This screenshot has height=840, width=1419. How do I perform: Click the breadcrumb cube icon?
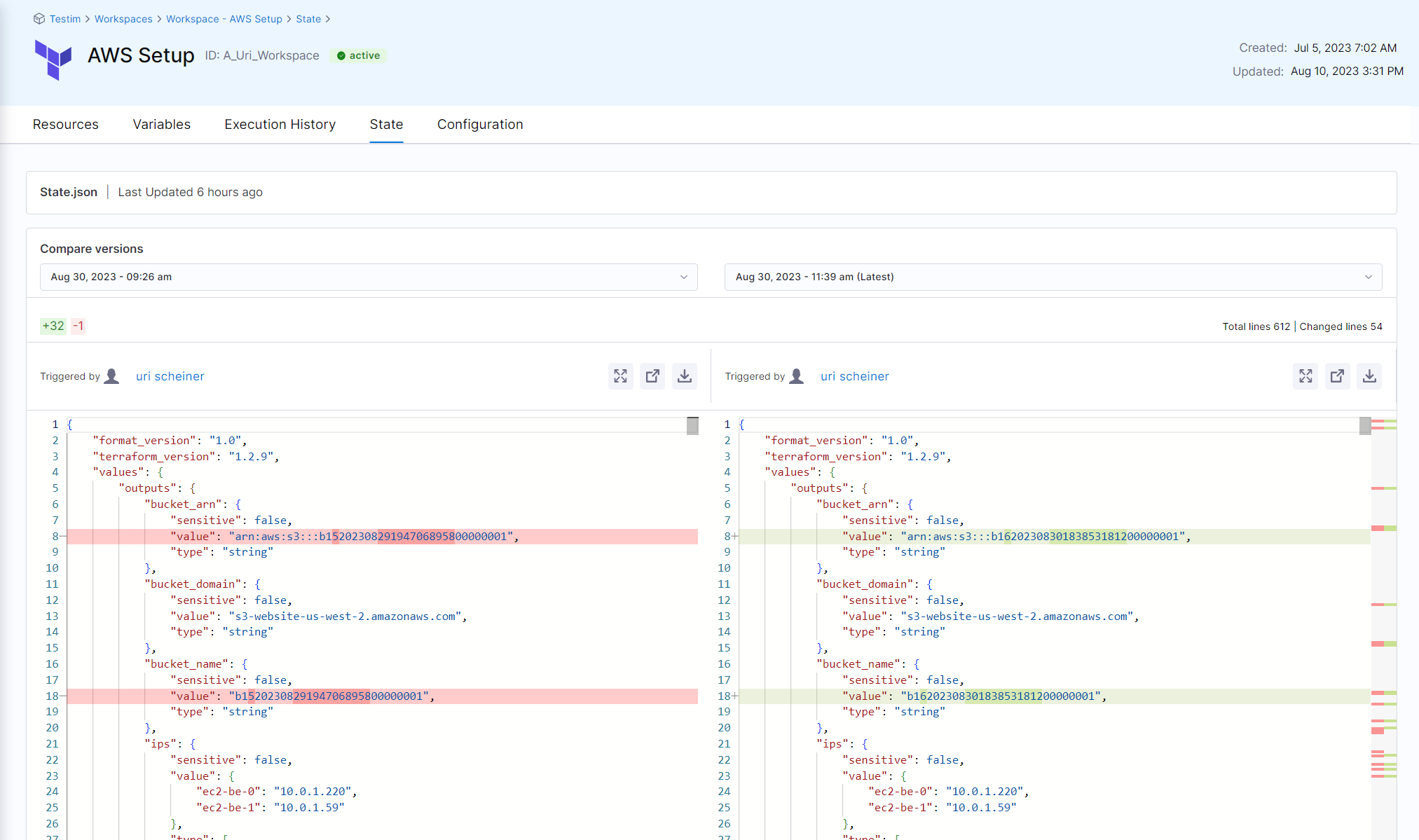pyautogui.click(x=39, y=19)
